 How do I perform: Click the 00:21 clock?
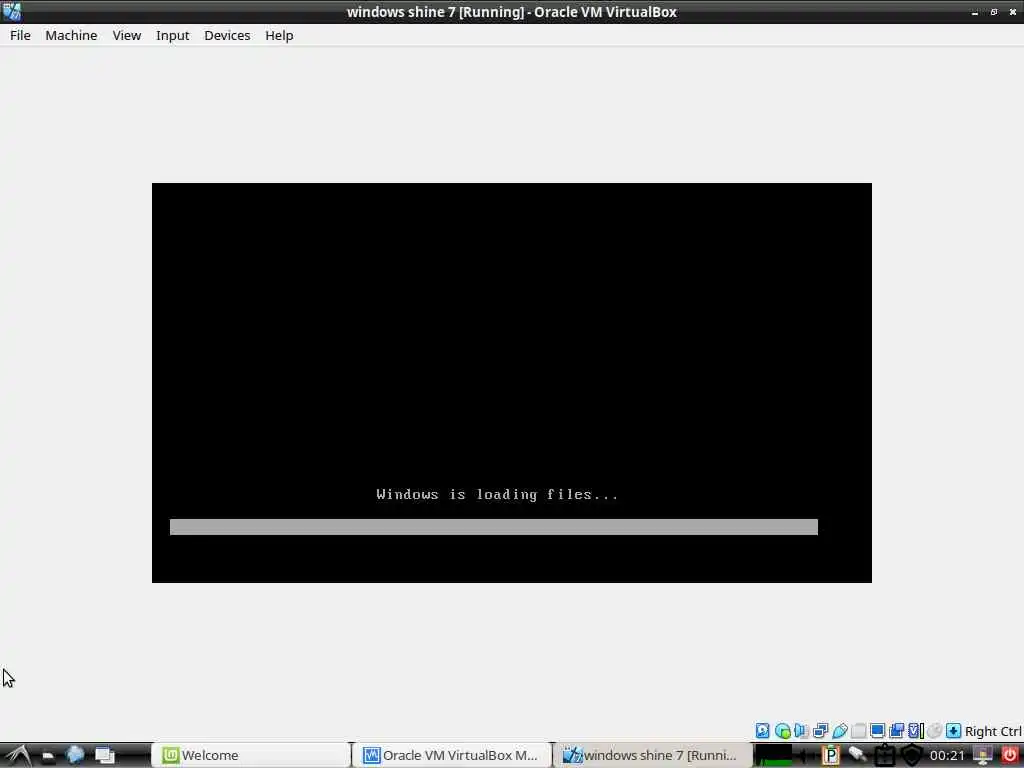pos(947,756)
